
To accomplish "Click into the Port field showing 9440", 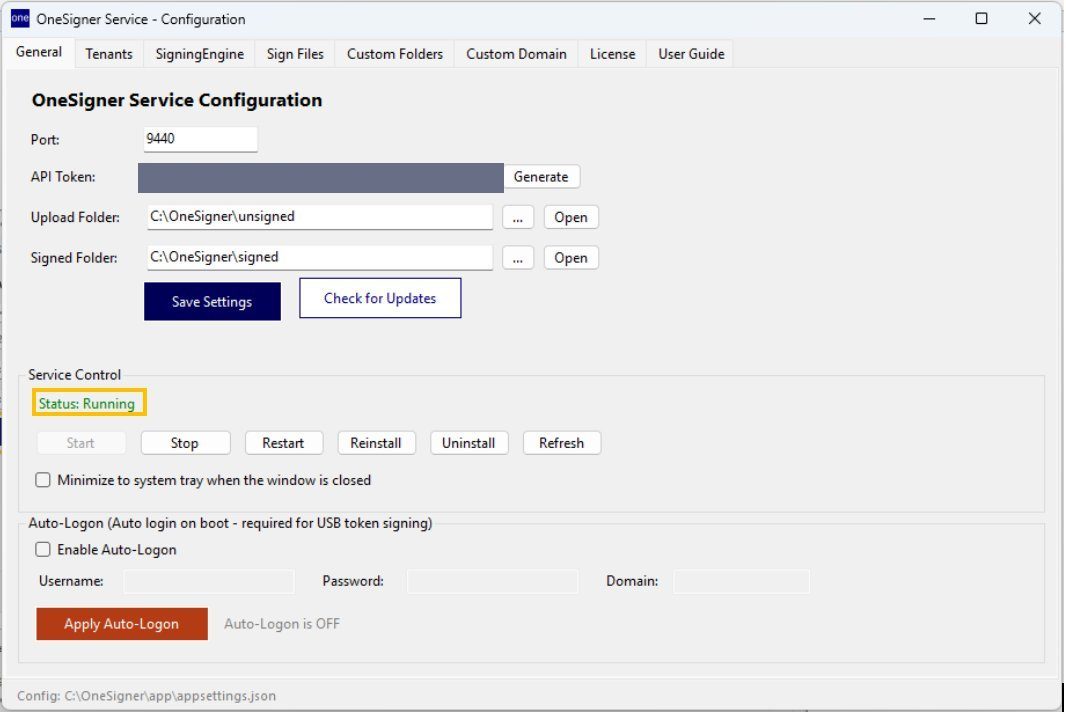I will tap(201, 139).
